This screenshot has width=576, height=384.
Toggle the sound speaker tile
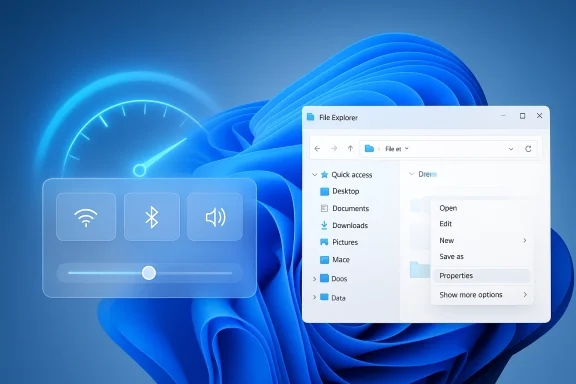215,217
